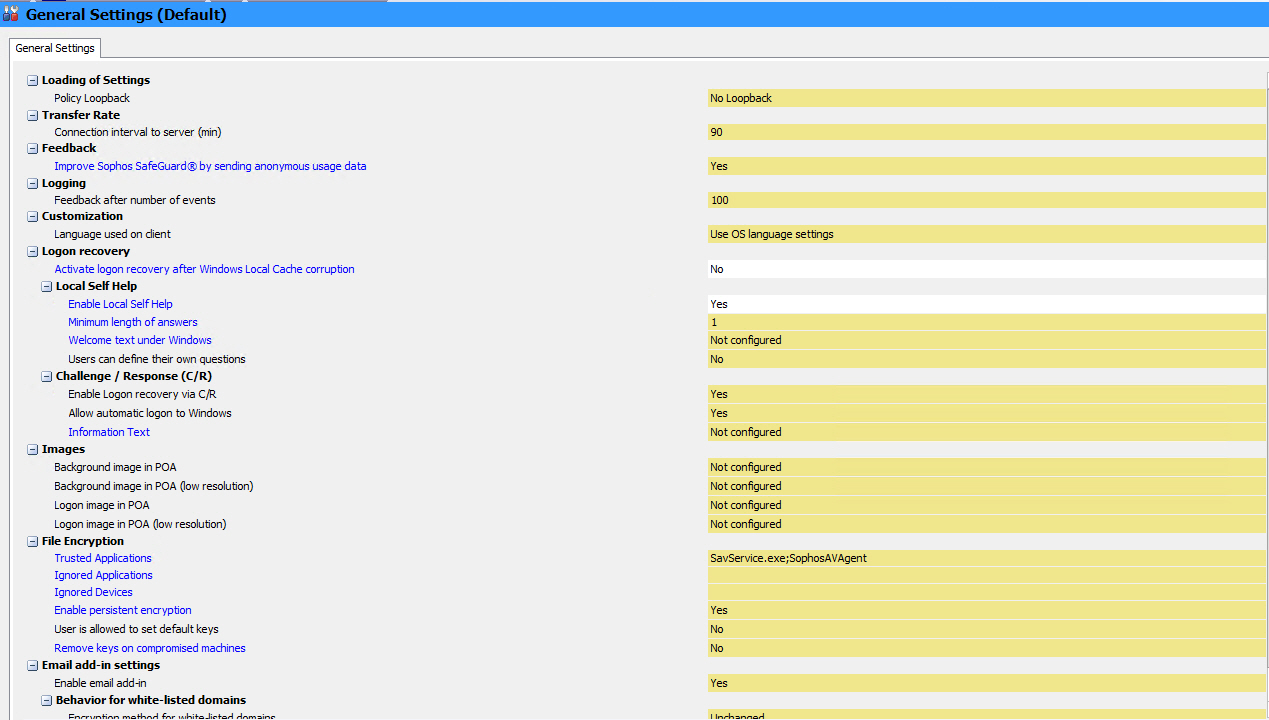Select 'Trusted Applications' setting
The width and height of the screenshot is (1269, 720).
point(103,558)
